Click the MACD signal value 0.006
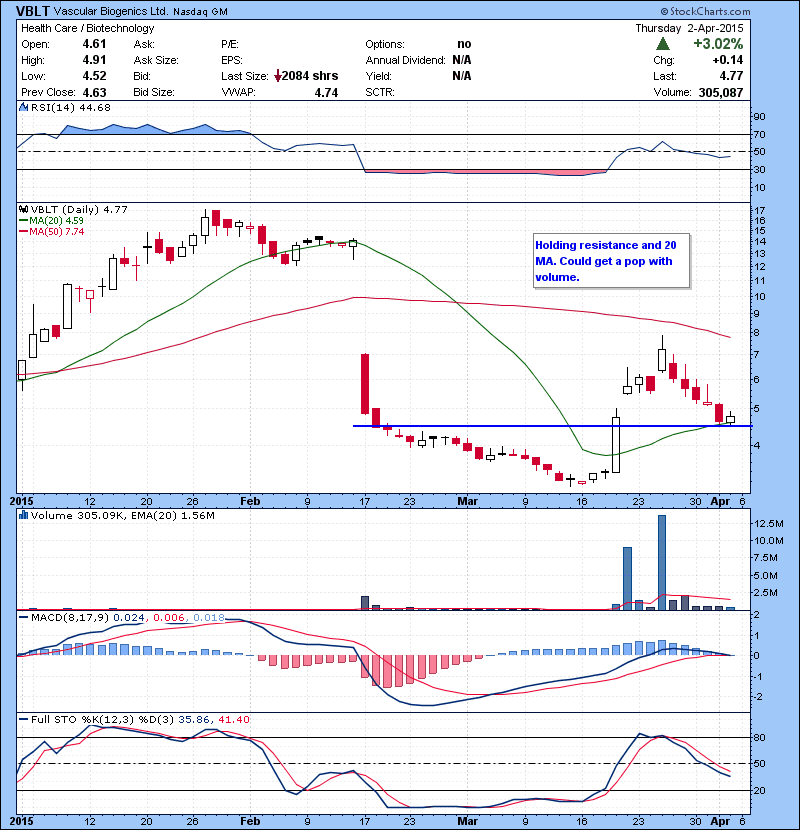The width and height of the screenshot is (800, 830). point(168,617)
